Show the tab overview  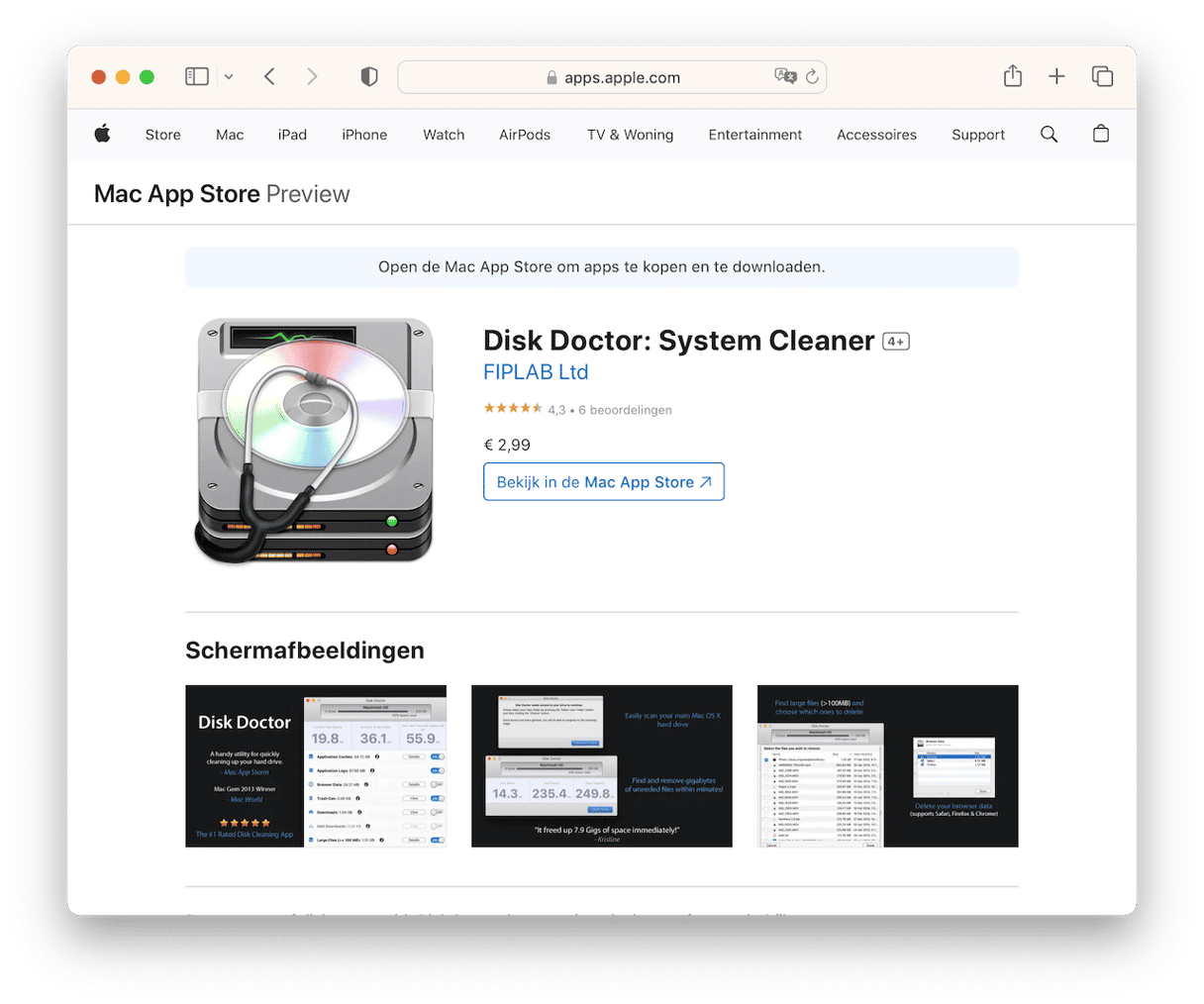(x=1102, y=76)
